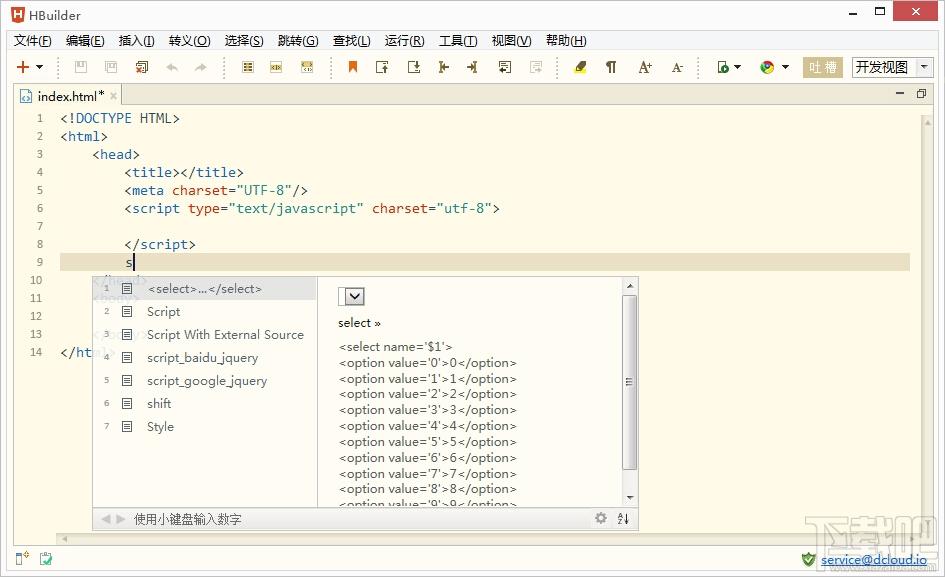Image resolution: width=945 pixels, height=577 pixels.
Task: Click the Close All files icon
Action: click(x=142, y=67)
